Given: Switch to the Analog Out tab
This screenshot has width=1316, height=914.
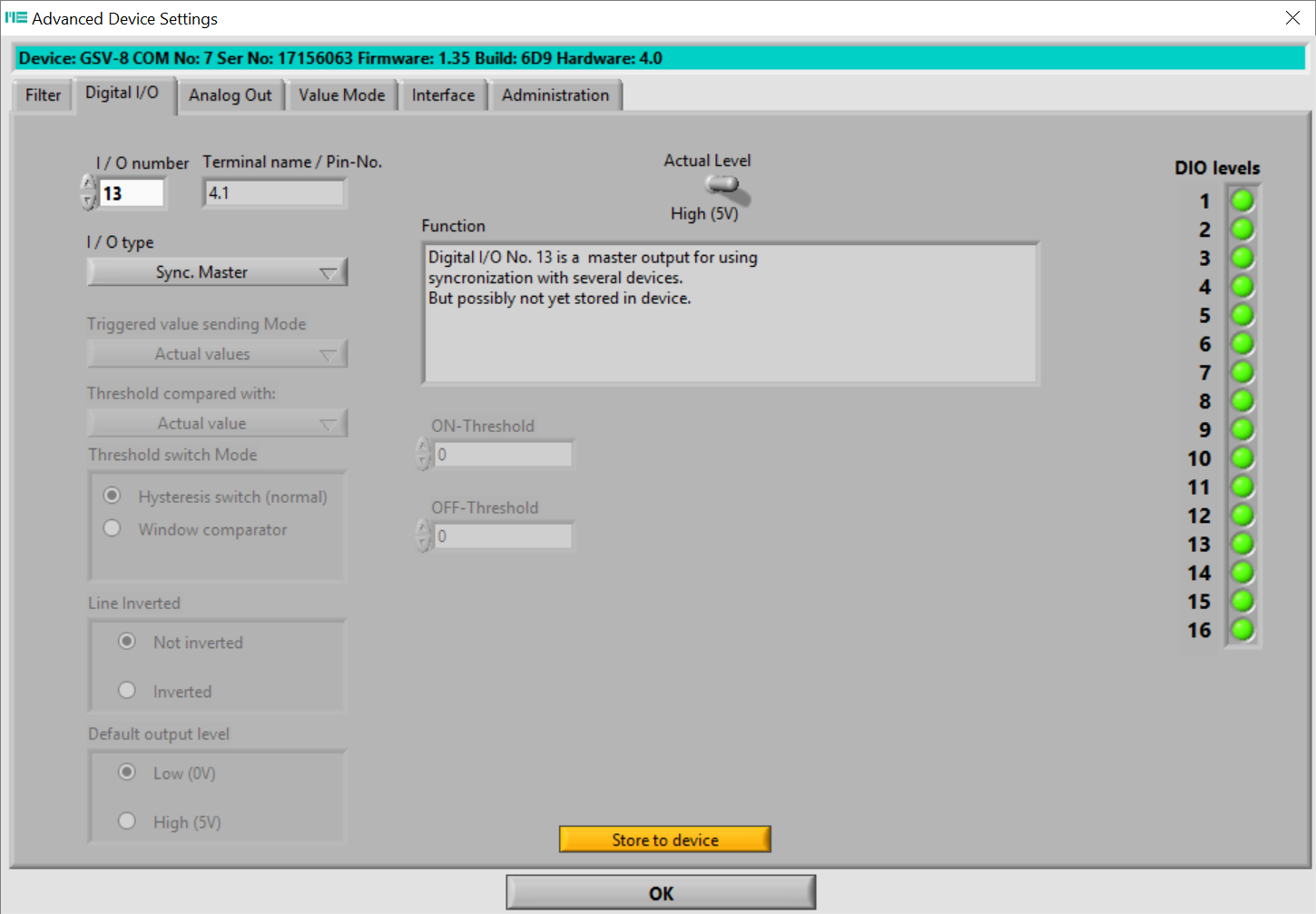Looking at the screenshot, I should (231, 95).
